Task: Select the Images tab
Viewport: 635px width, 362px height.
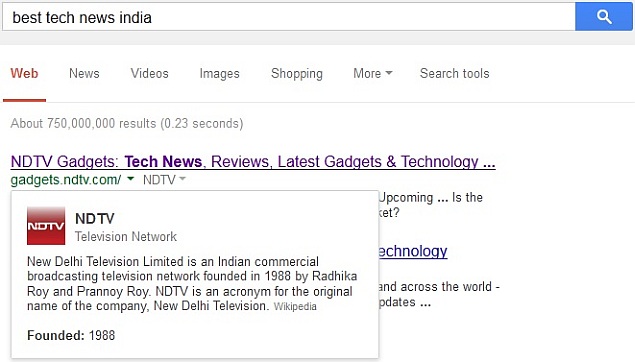Action: pyautogui.click(x=219, y=74)
